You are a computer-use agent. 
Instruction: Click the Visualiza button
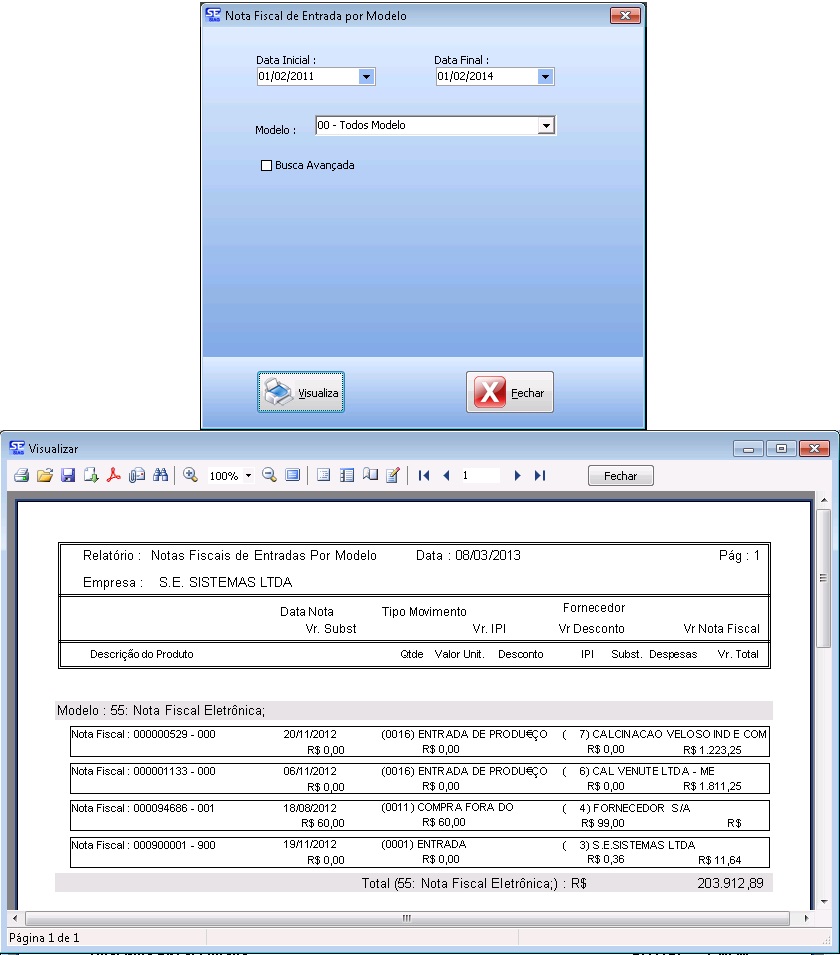point(301,393)
